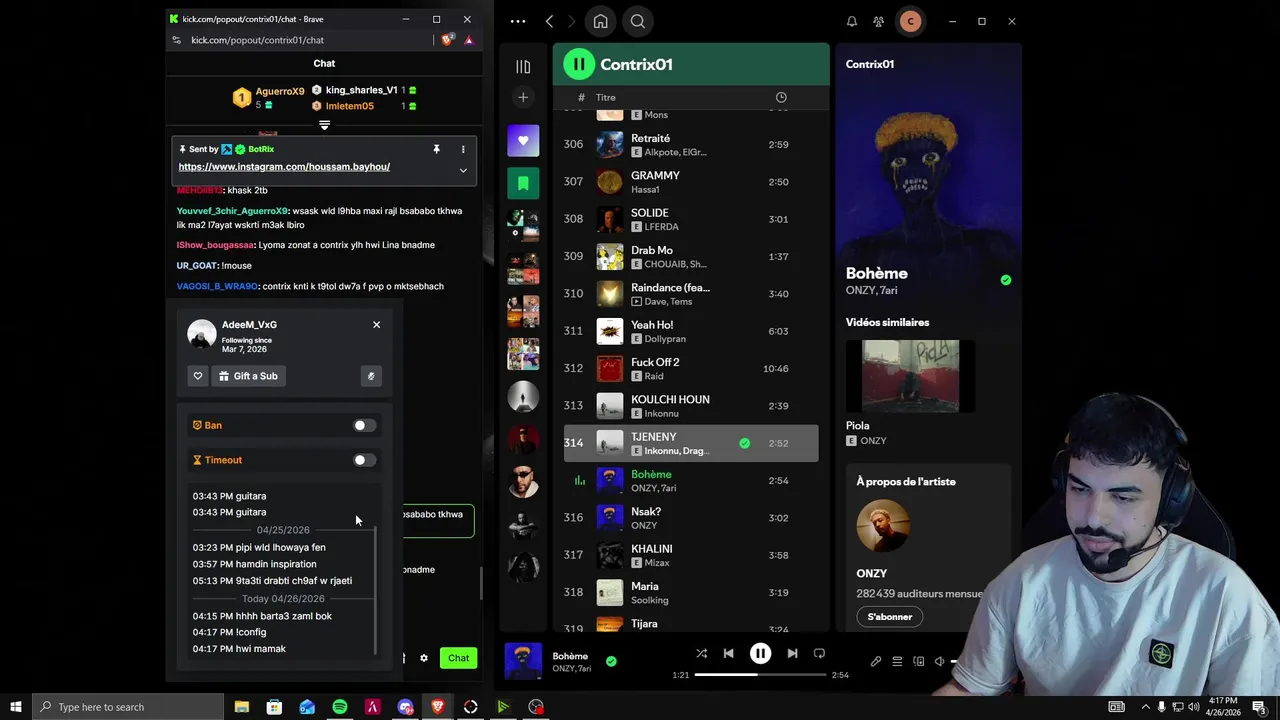Viewport: 1280px width, 720px height.
Task: Open the pinned Instagram link in Kick chat
Action: [284, 167]
